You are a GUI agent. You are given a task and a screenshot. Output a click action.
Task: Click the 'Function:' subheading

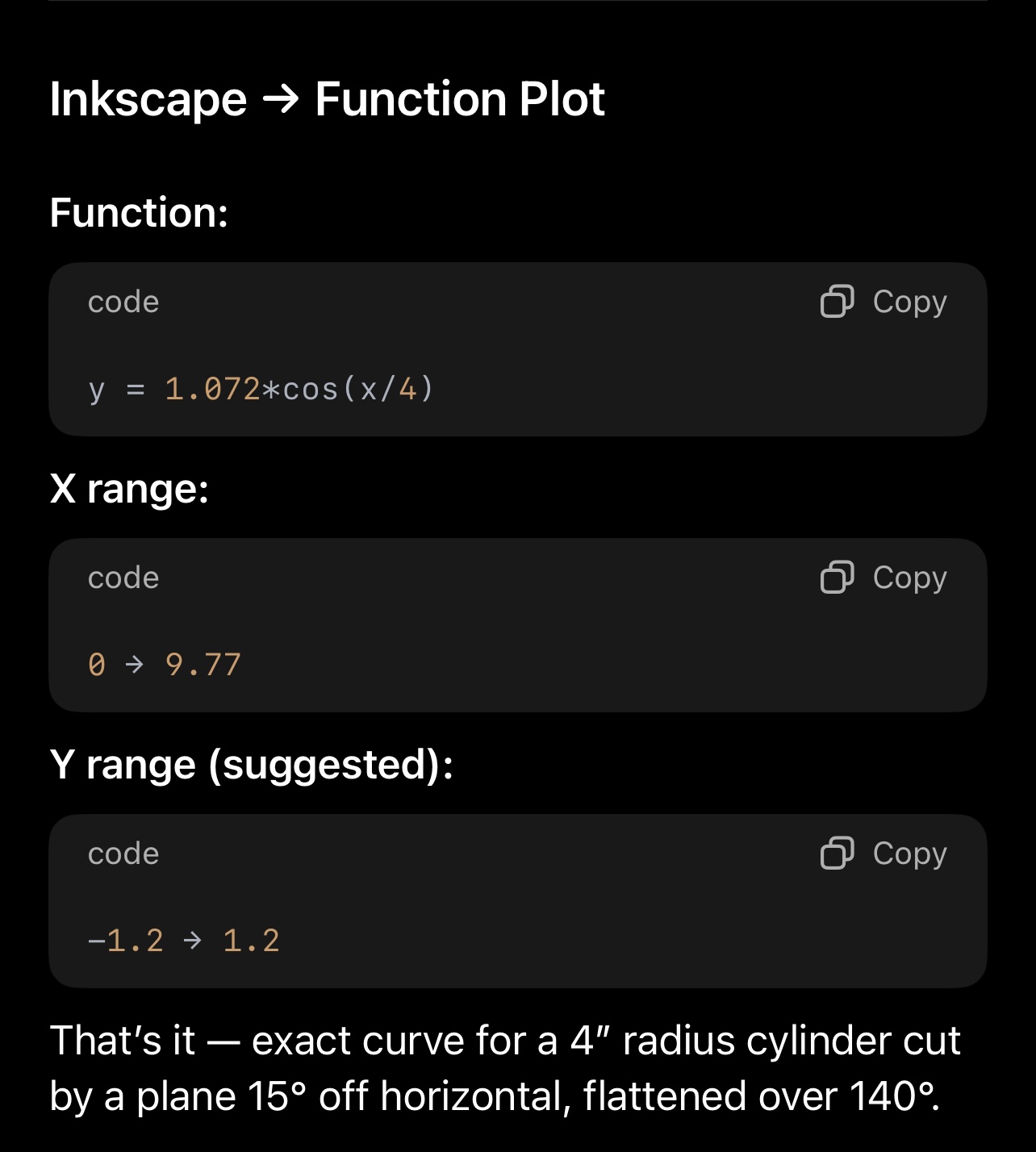coord(139,213)
